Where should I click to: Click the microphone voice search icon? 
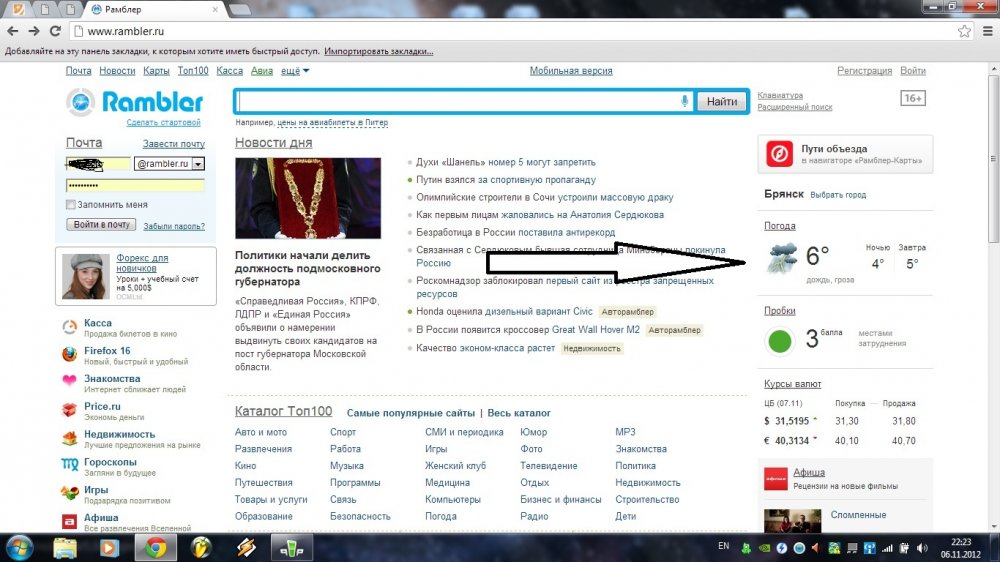coord(684,101)
